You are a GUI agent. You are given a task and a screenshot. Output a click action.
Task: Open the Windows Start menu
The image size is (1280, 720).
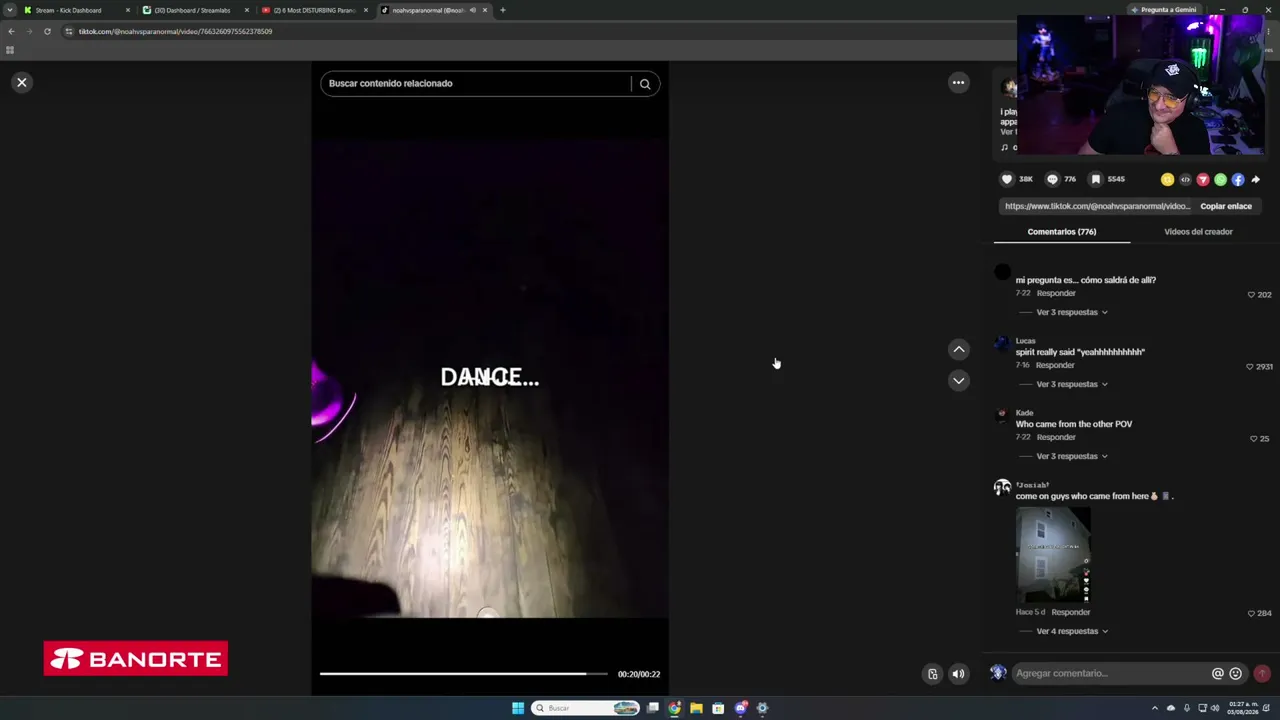(x=518, y=708)
